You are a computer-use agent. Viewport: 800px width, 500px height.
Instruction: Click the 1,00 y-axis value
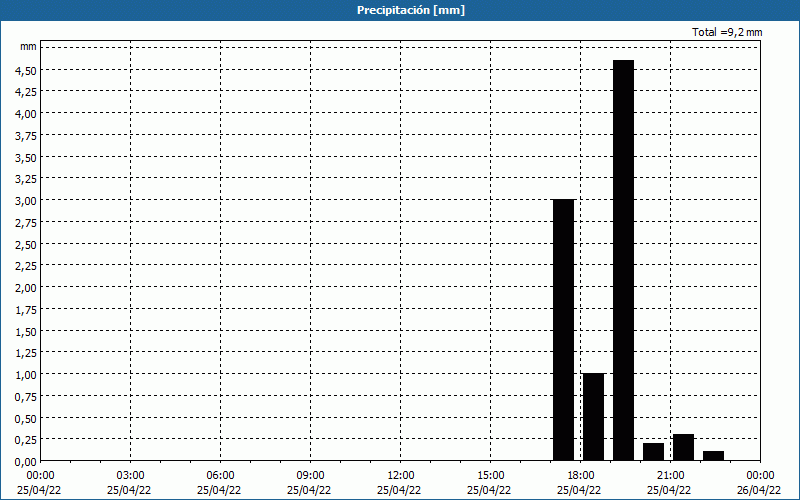tap(26, 375)
